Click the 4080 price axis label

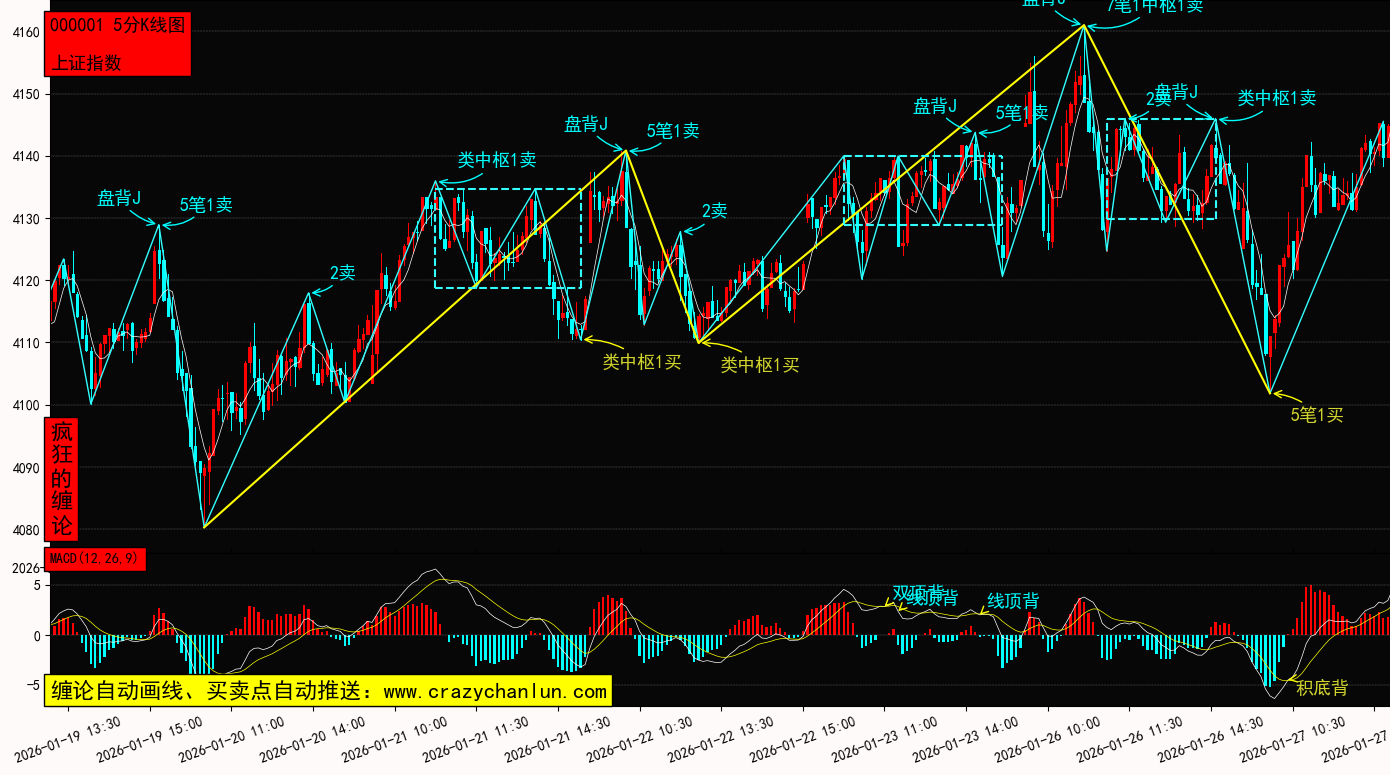(x=25, y=530)
